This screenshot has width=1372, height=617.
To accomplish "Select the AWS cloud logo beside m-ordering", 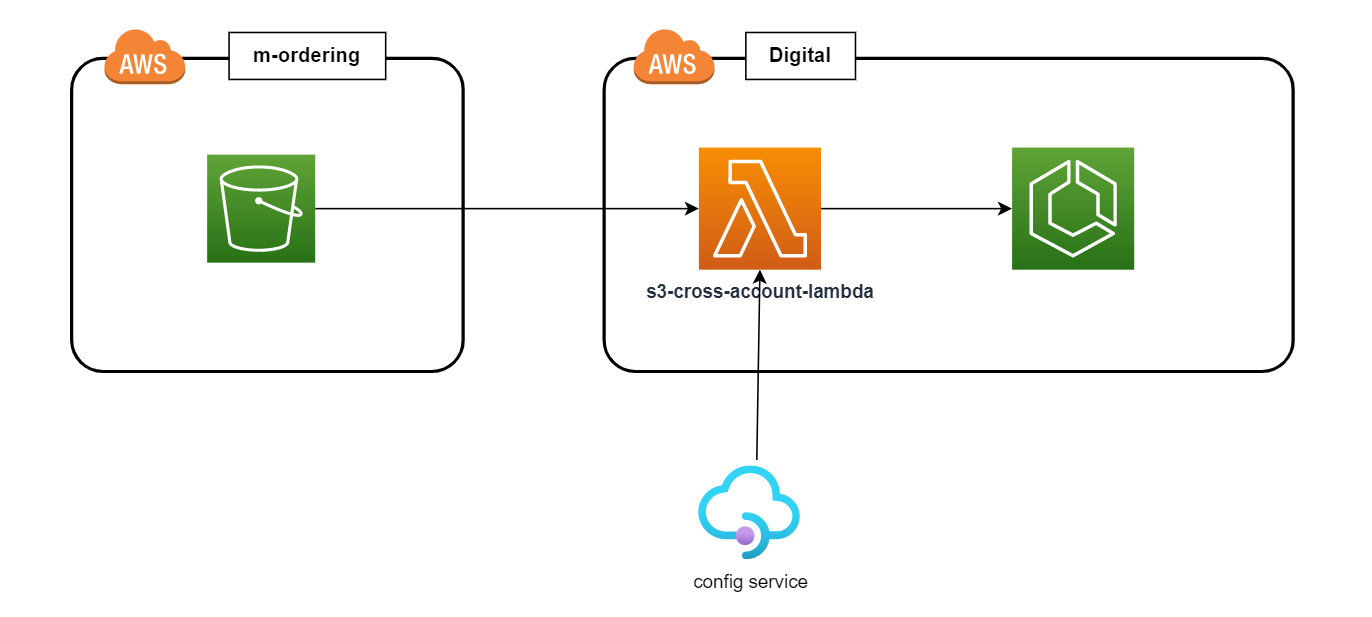I will click(x=145, y=57).
